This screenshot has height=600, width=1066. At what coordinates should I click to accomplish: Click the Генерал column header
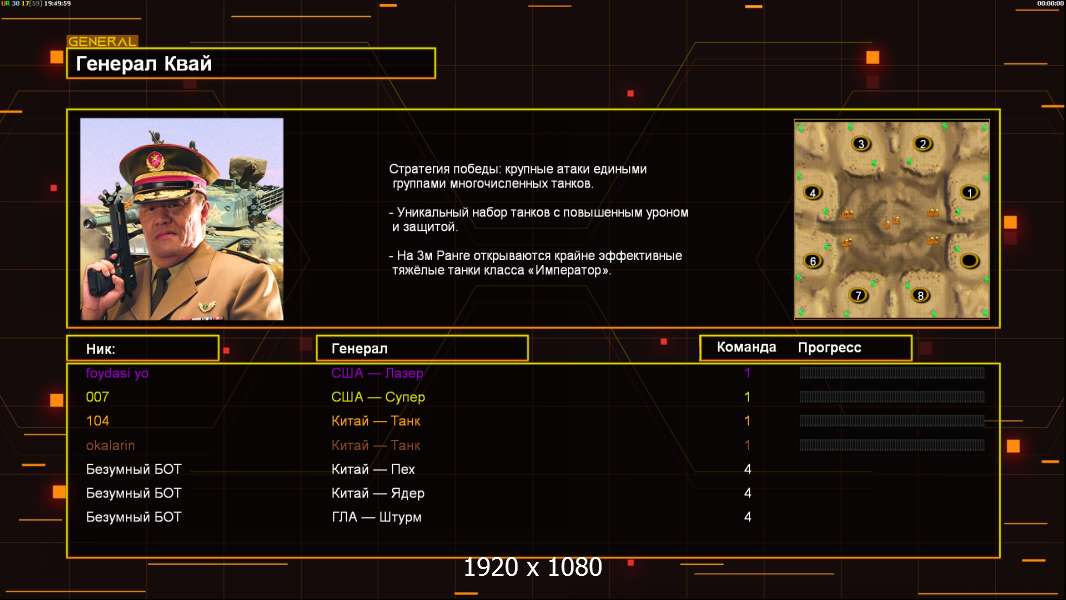point(422,348)
